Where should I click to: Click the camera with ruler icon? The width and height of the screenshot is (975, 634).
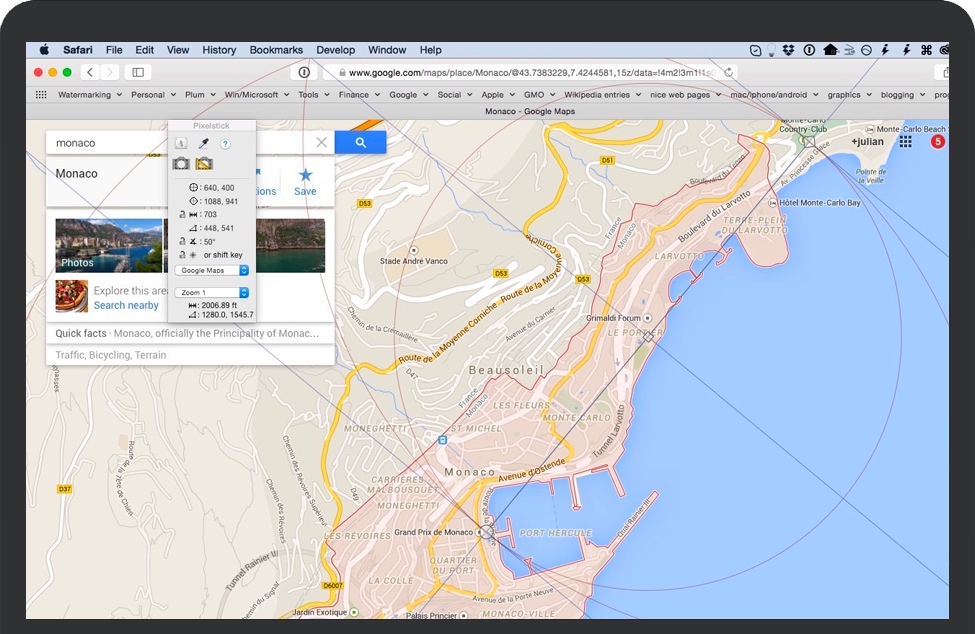pyautogui.click(x=204, y=163)
